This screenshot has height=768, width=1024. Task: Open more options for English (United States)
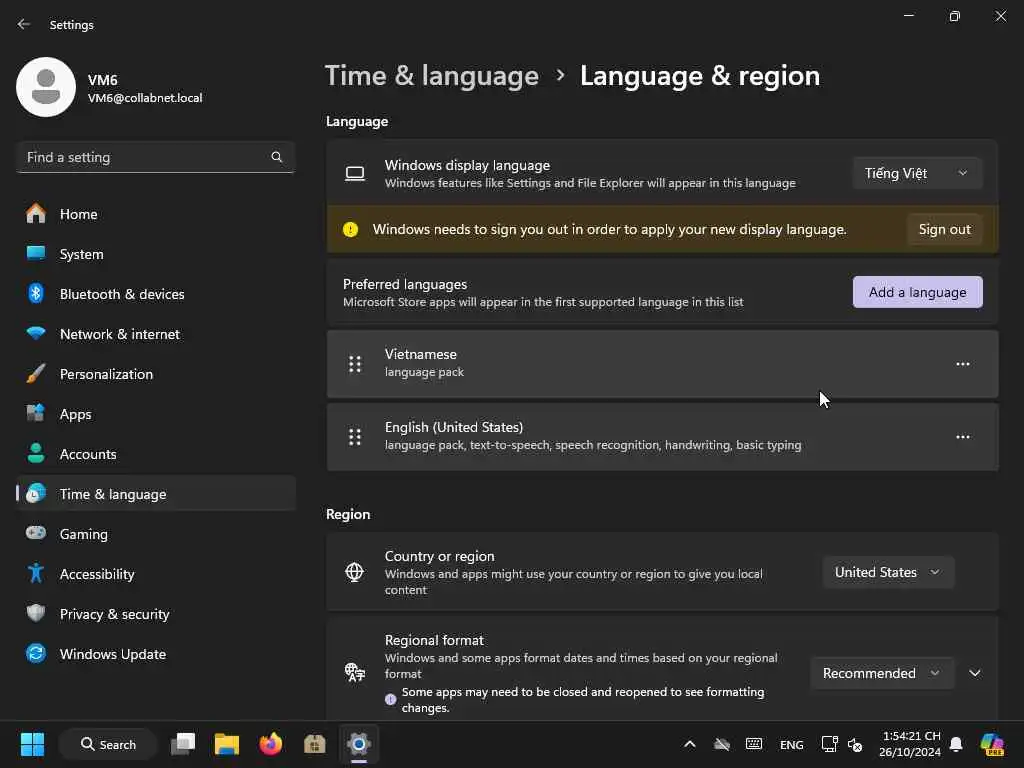963,437
